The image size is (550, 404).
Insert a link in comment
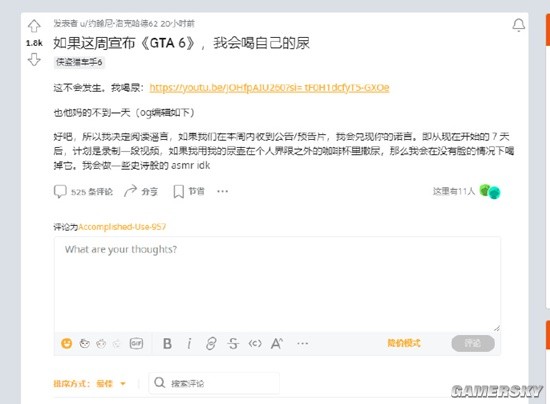[211, 344]
